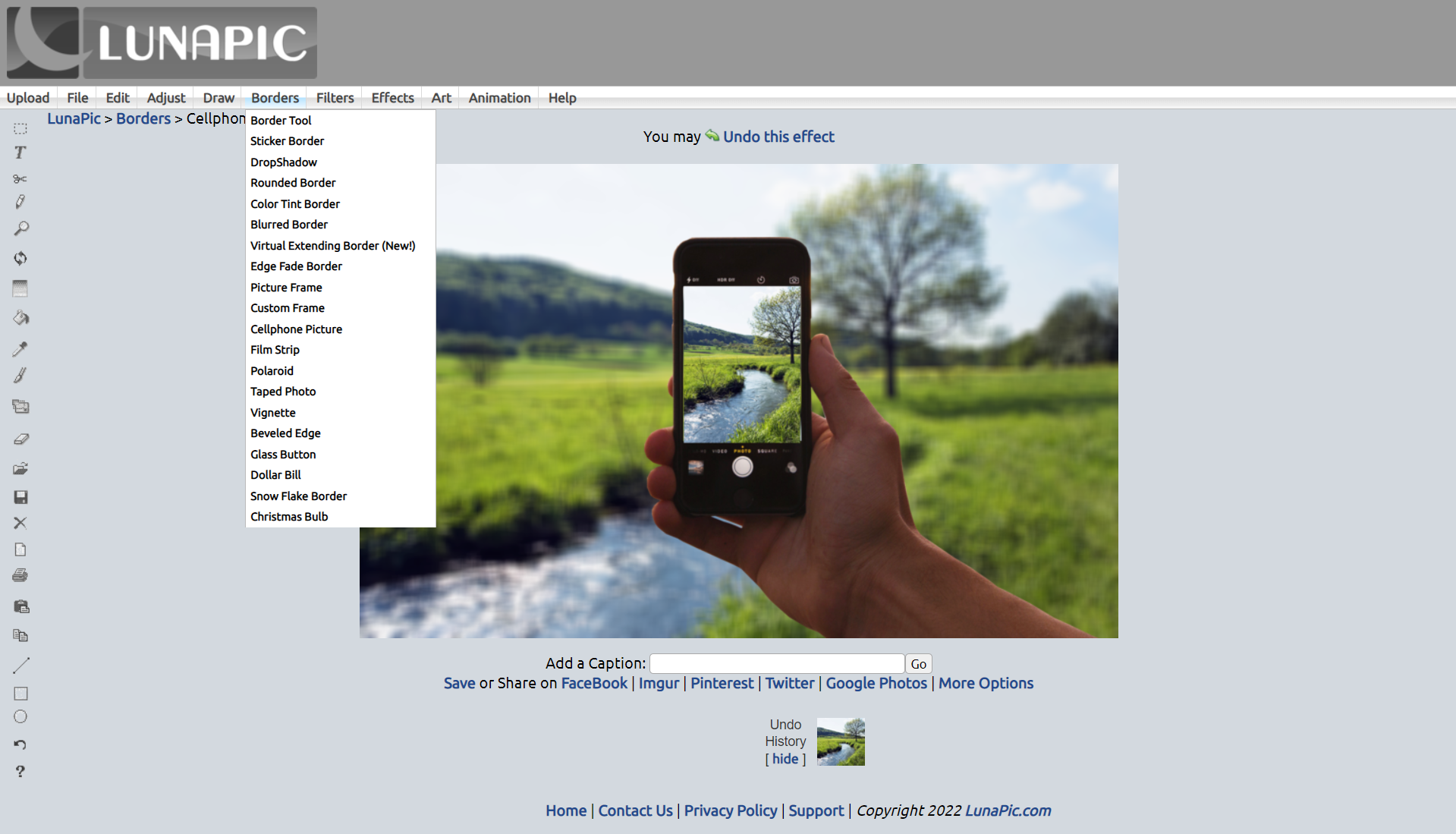Open the Filters menu
The width and height of the screenshot is (1456, 834).
(x=335, y=98)
